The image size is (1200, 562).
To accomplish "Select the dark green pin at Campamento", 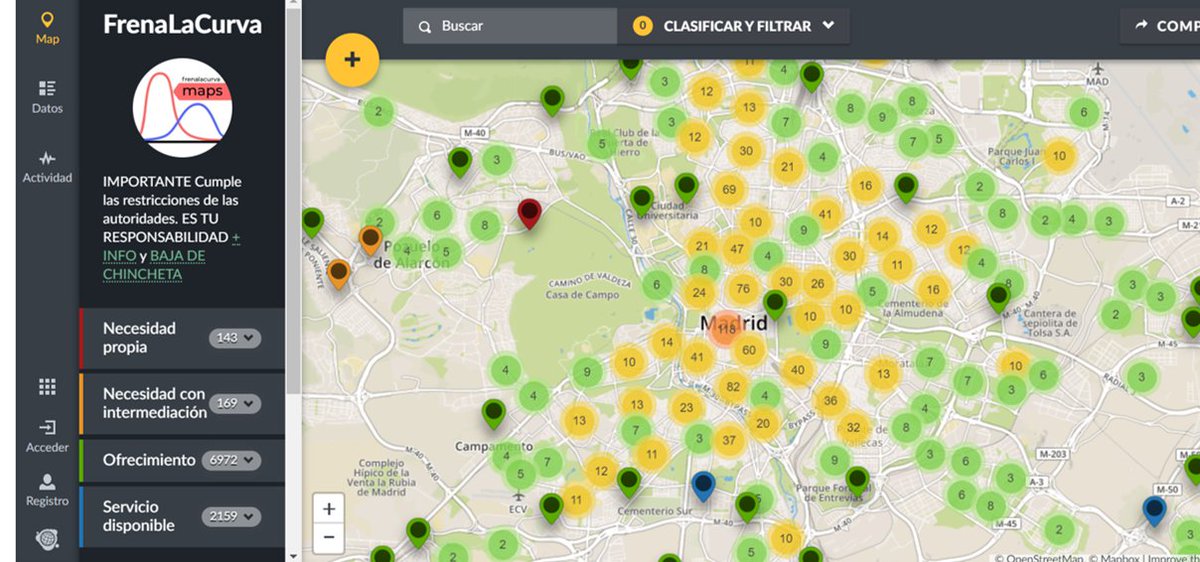I will point(493,413).
